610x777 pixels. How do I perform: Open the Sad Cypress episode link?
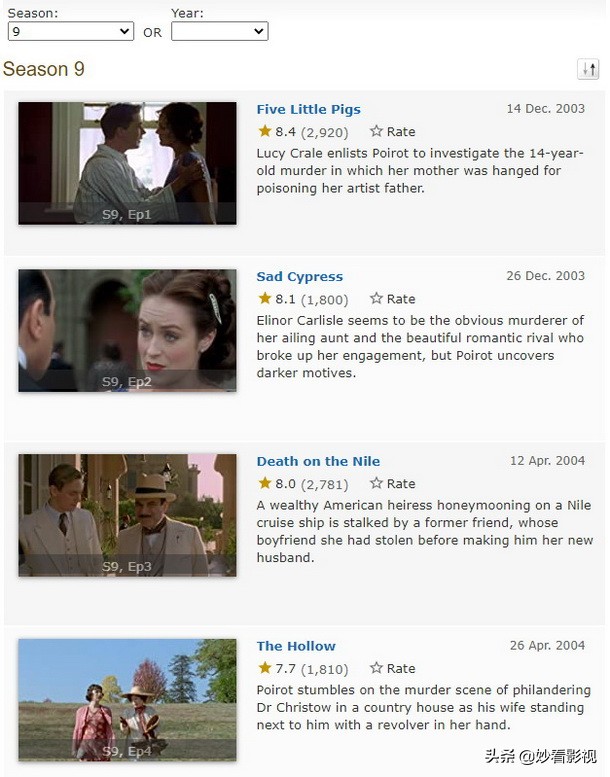tap(299, 277)
